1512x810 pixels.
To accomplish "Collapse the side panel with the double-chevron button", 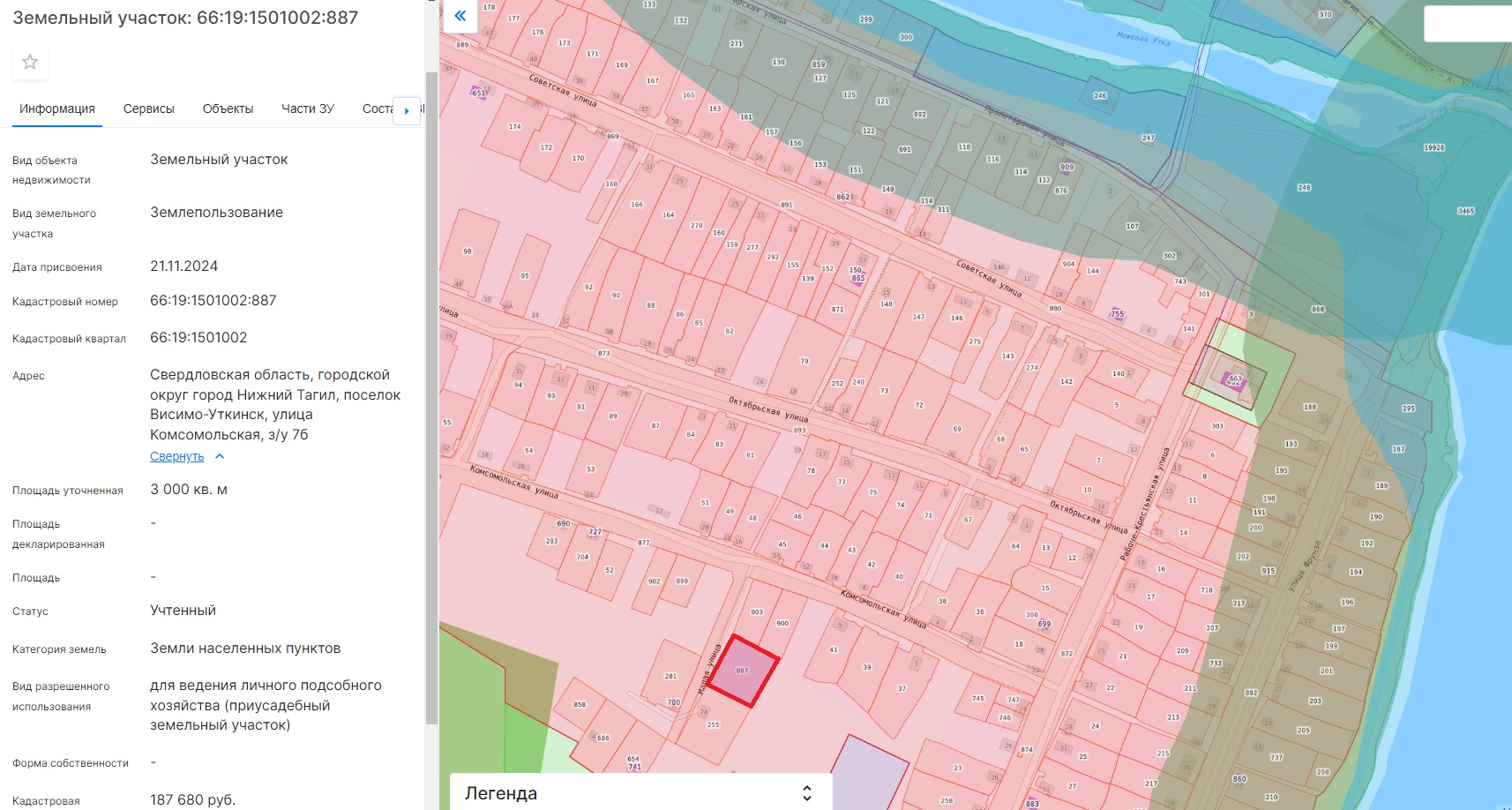I will 460,16.
